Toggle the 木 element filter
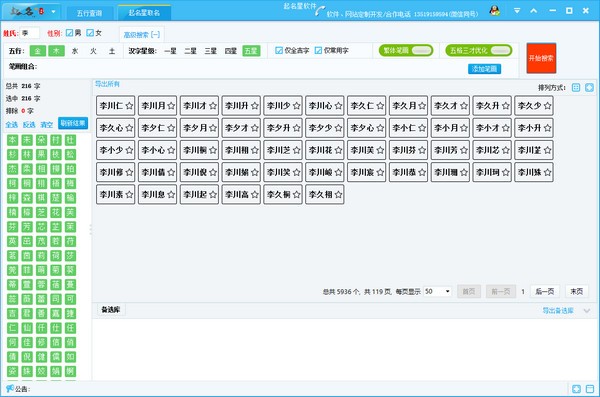Viewport: 600px width, 397px height. tap(56, 51)
